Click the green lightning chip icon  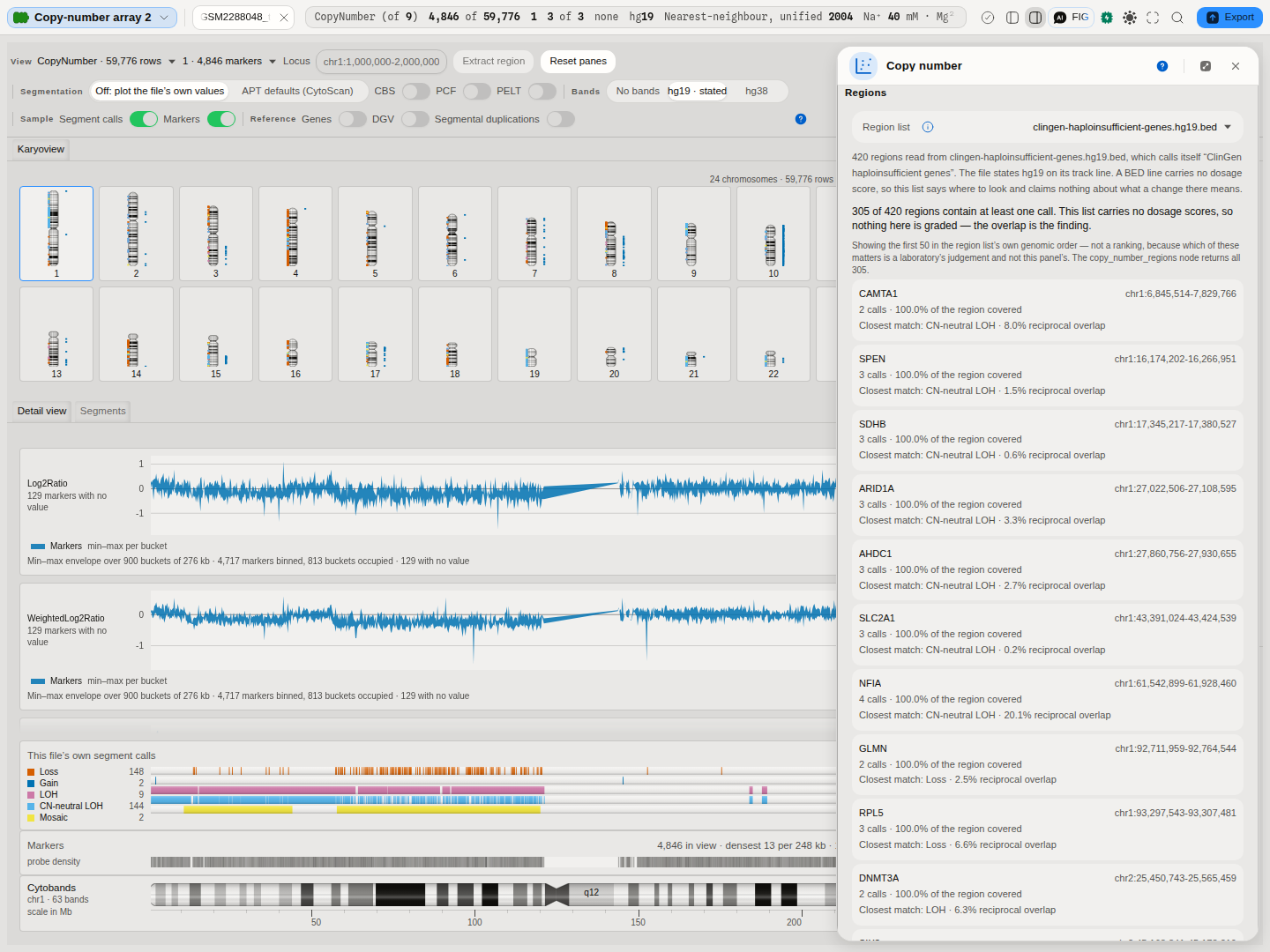pos(1107,18)
